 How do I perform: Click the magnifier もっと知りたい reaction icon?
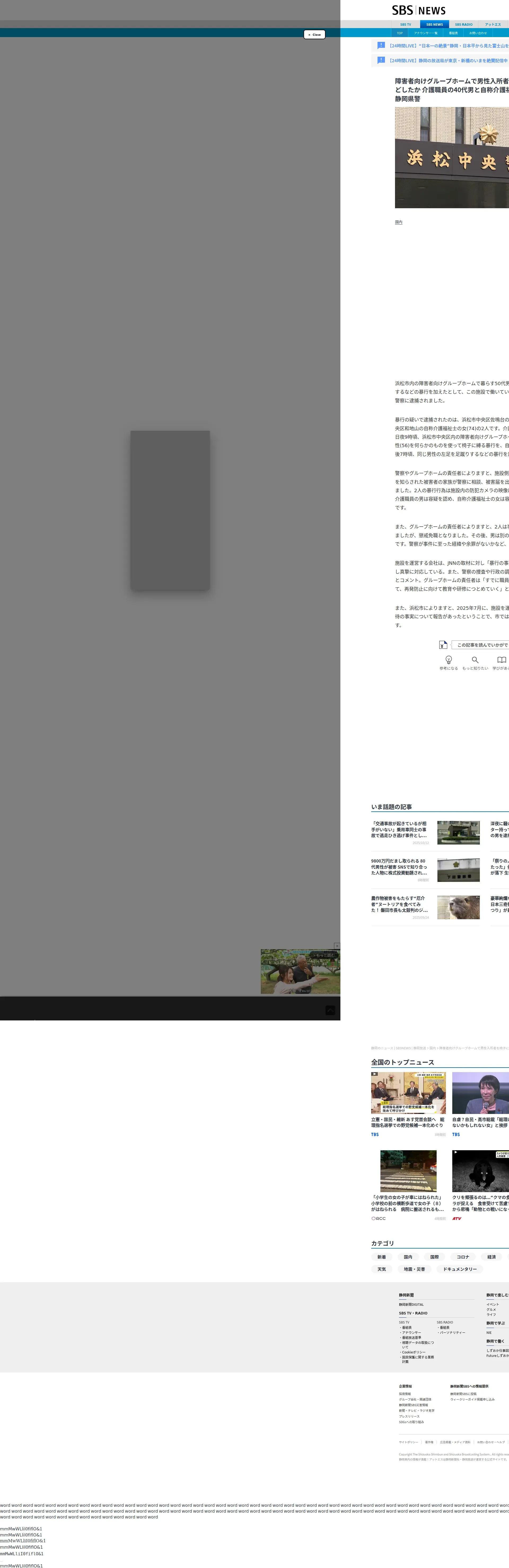point(475,660)
